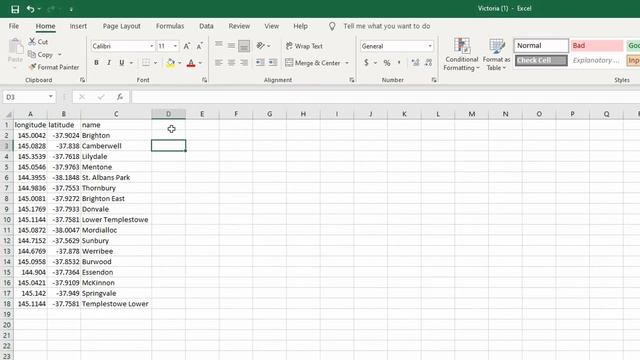Switch to the Insert tab
640x360 pixels.
(x=78, y=26)
